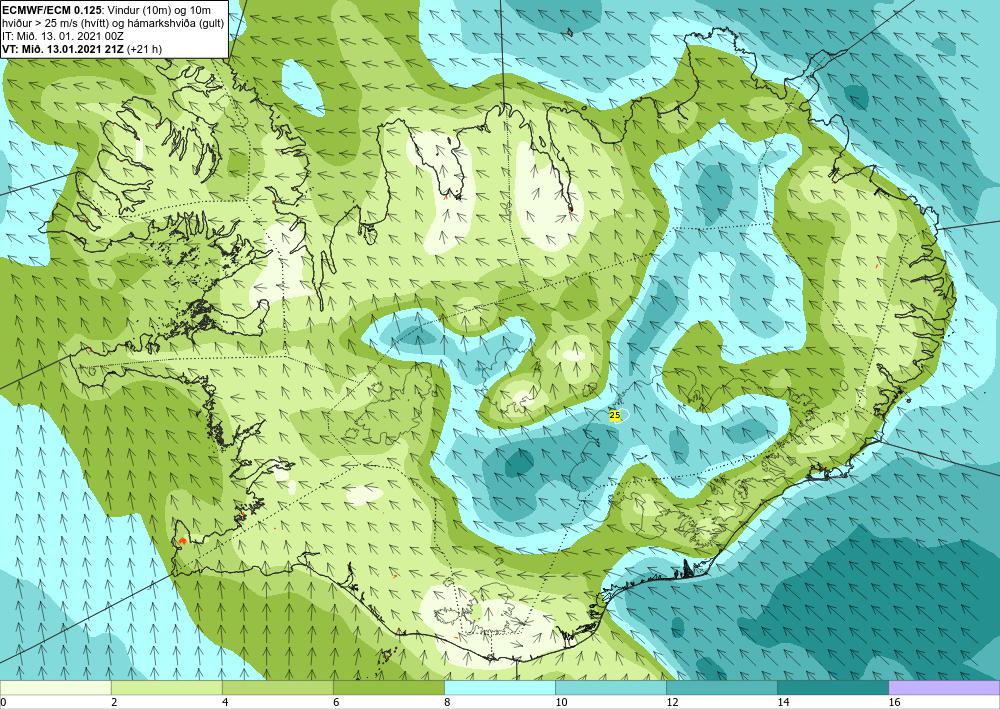
Task: Click the legend scale label '14'
Action: [784, 702]
